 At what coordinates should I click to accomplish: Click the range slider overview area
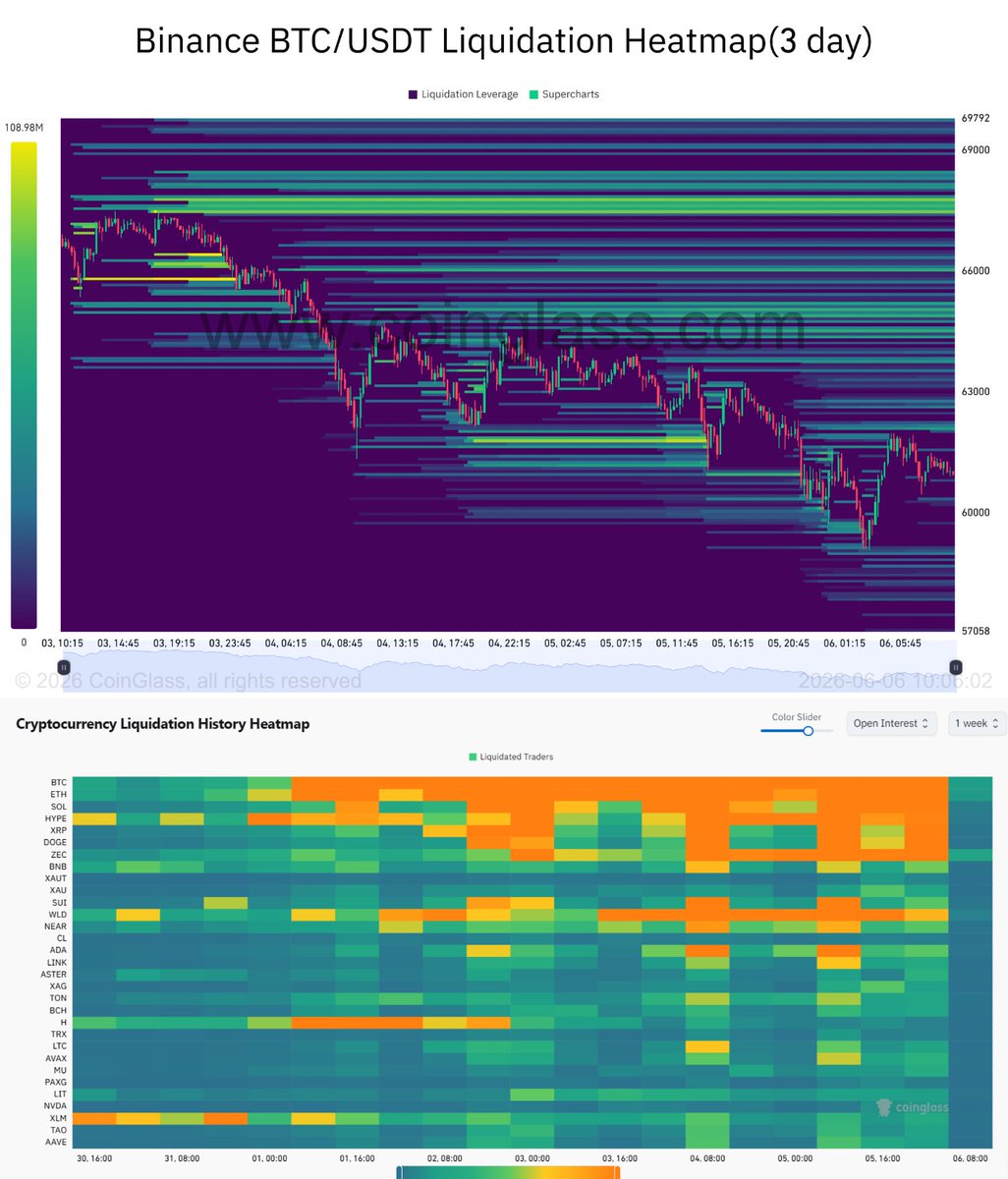508,666
